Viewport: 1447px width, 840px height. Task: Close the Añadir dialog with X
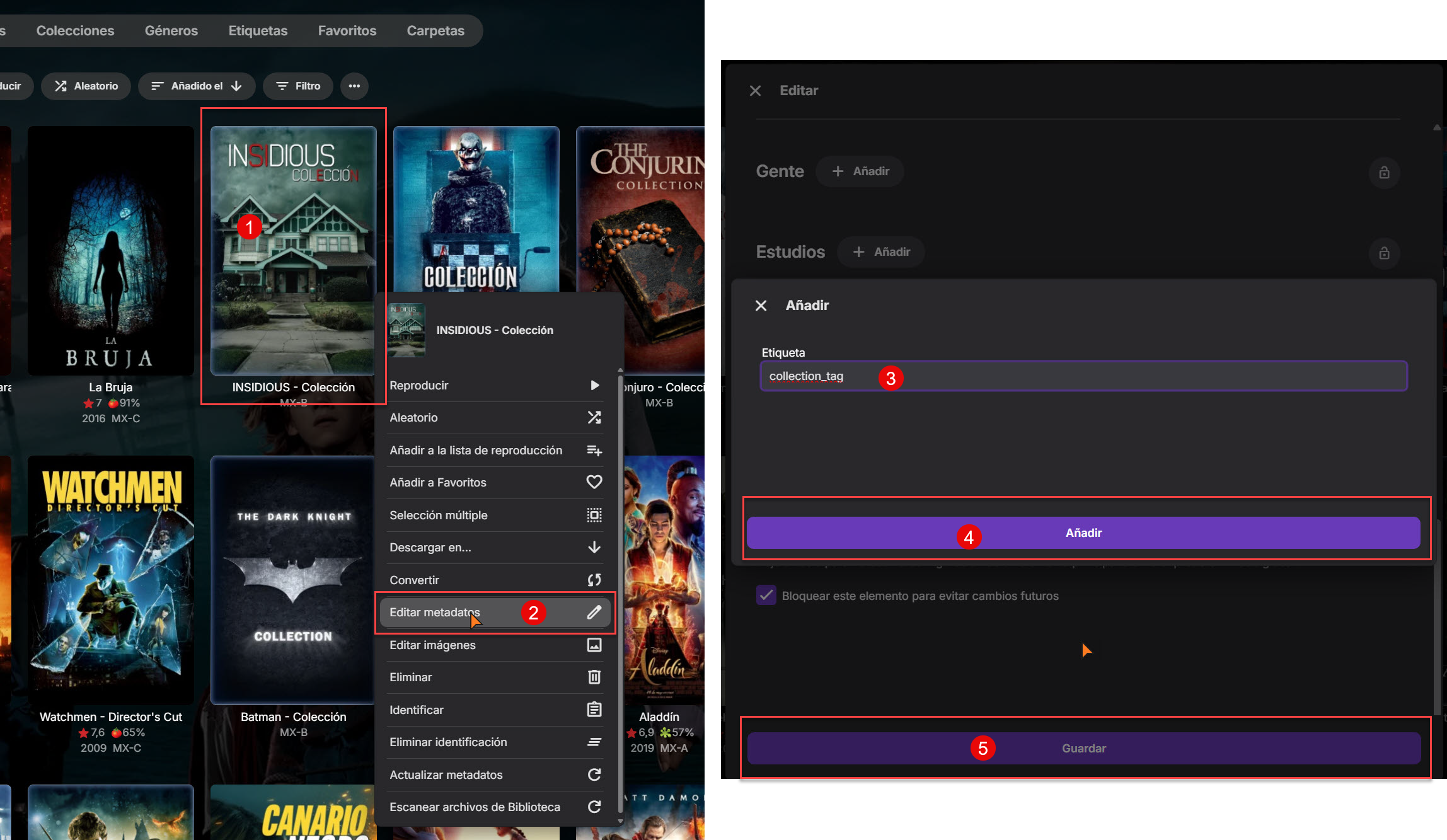761,306
